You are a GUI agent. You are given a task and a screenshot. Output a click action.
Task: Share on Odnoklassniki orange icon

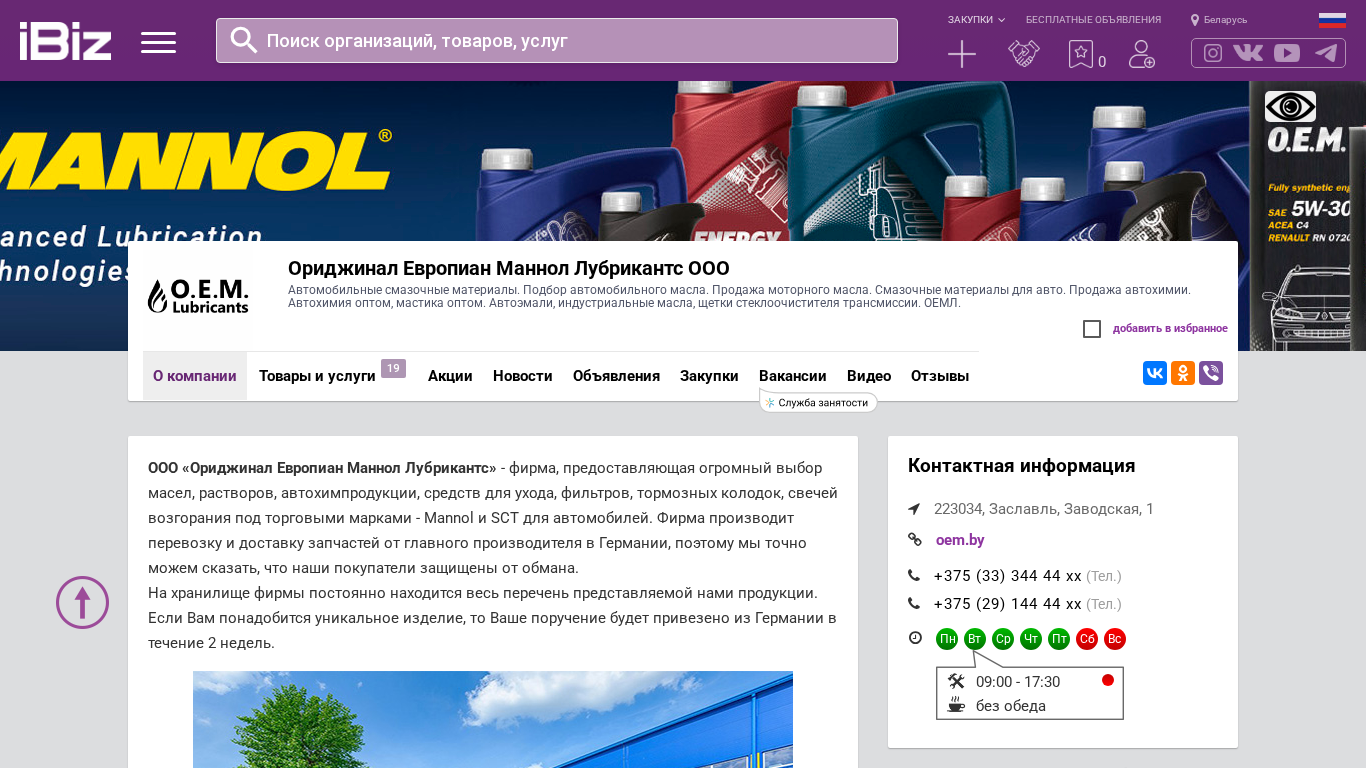(x=1183, y=373)
